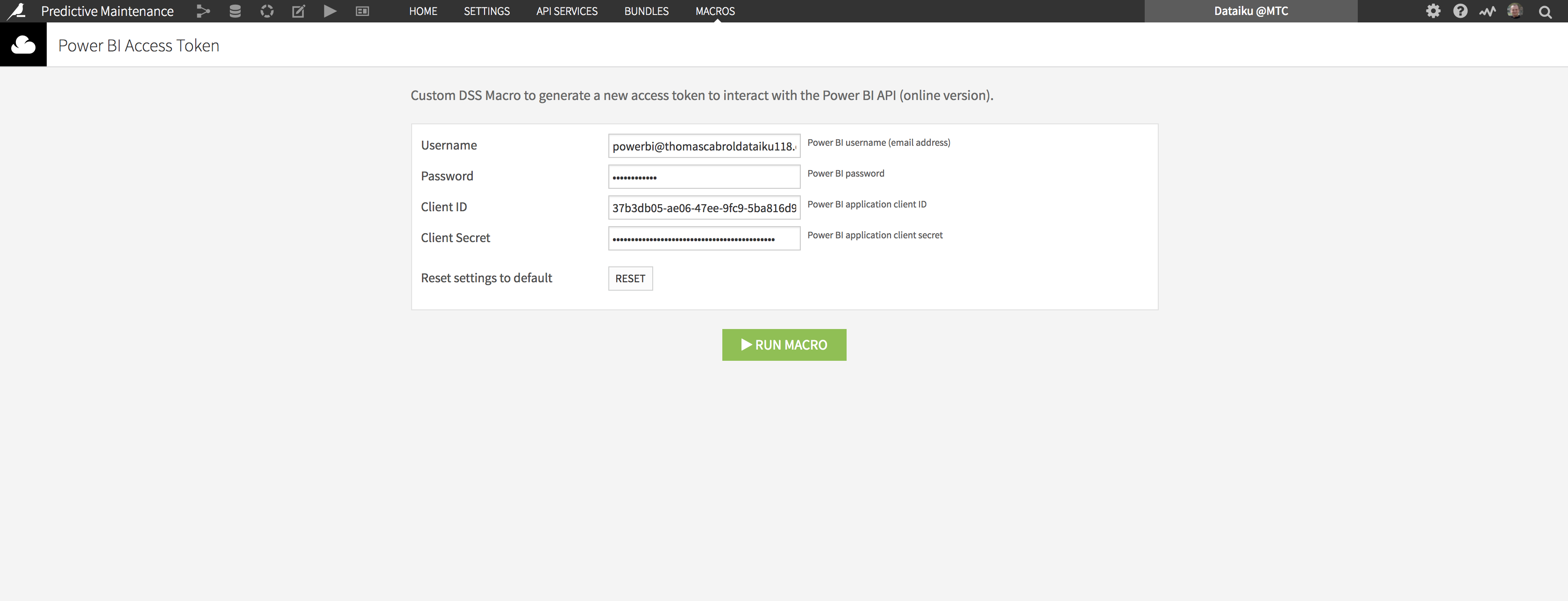Click 'Power BI application client ID' hint
Viewport: 1568px width, 601px height.
867,205
